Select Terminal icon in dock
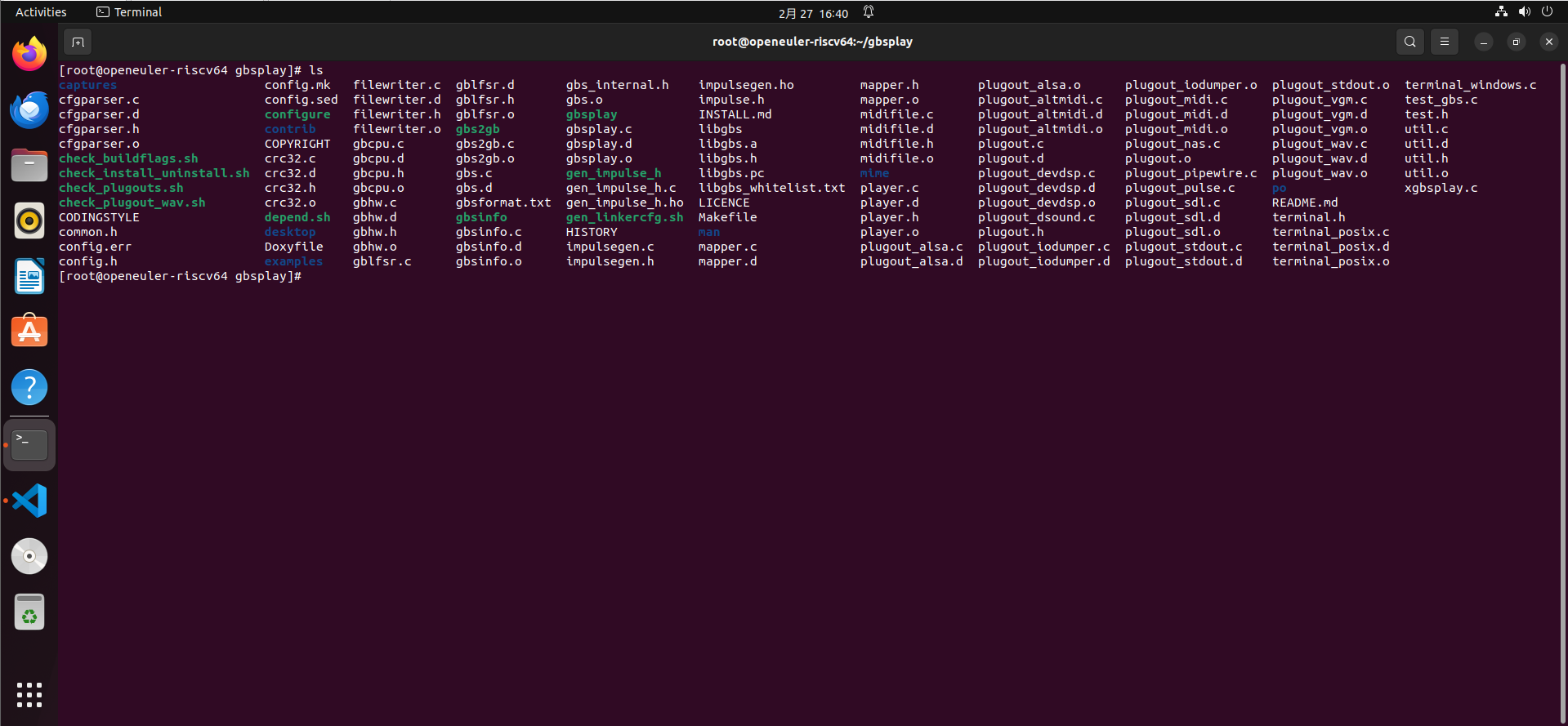Viewport: 1568px width, 726px height. coord(29,445)
